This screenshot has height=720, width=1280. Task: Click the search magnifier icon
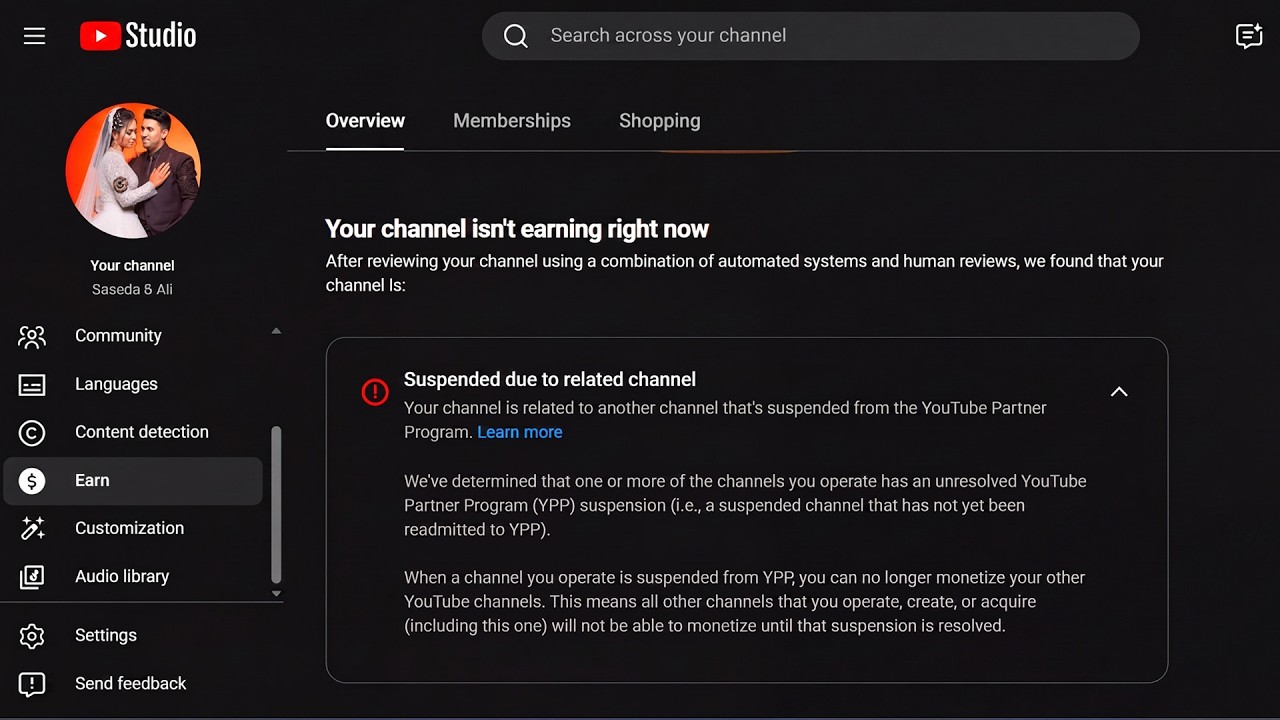(516, 36)
